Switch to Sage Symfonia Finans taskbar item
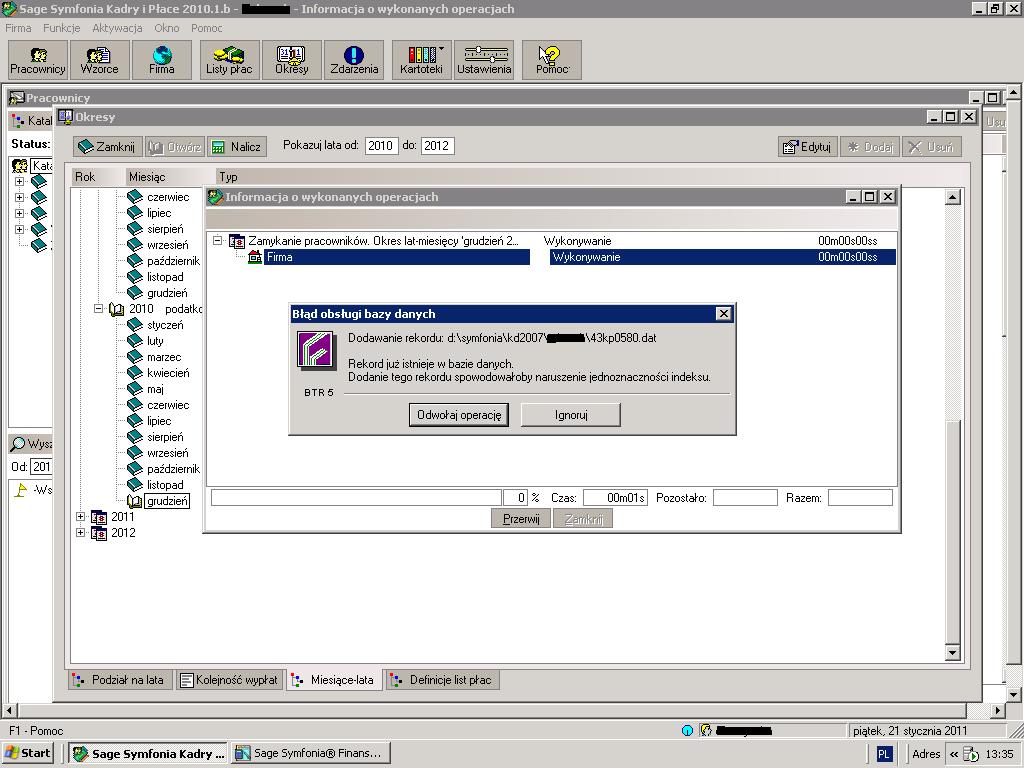Viewport: 1024px width, 768px height. tap(311, 753)
